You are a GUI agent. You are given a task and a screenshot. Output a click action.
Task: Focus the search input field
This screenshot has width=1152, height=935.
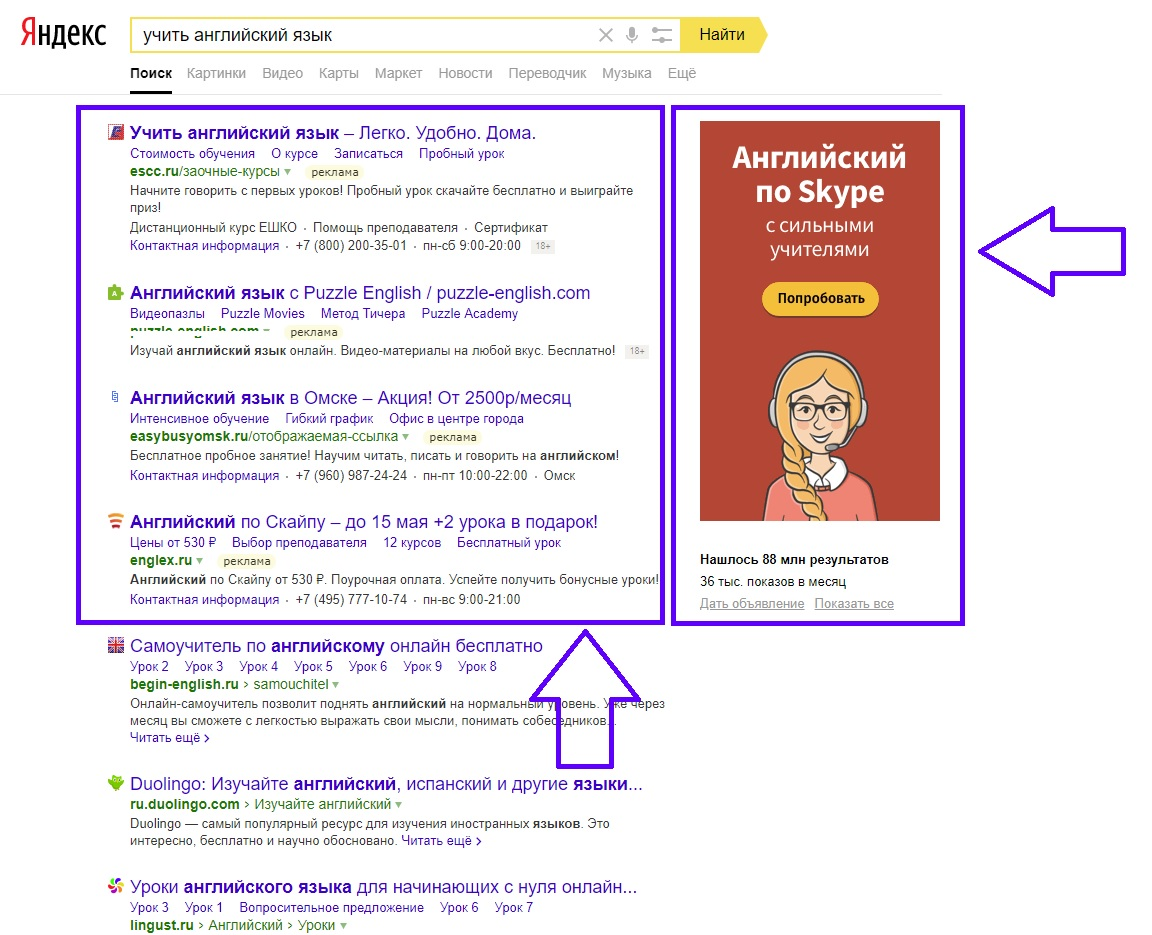[364, 35]
